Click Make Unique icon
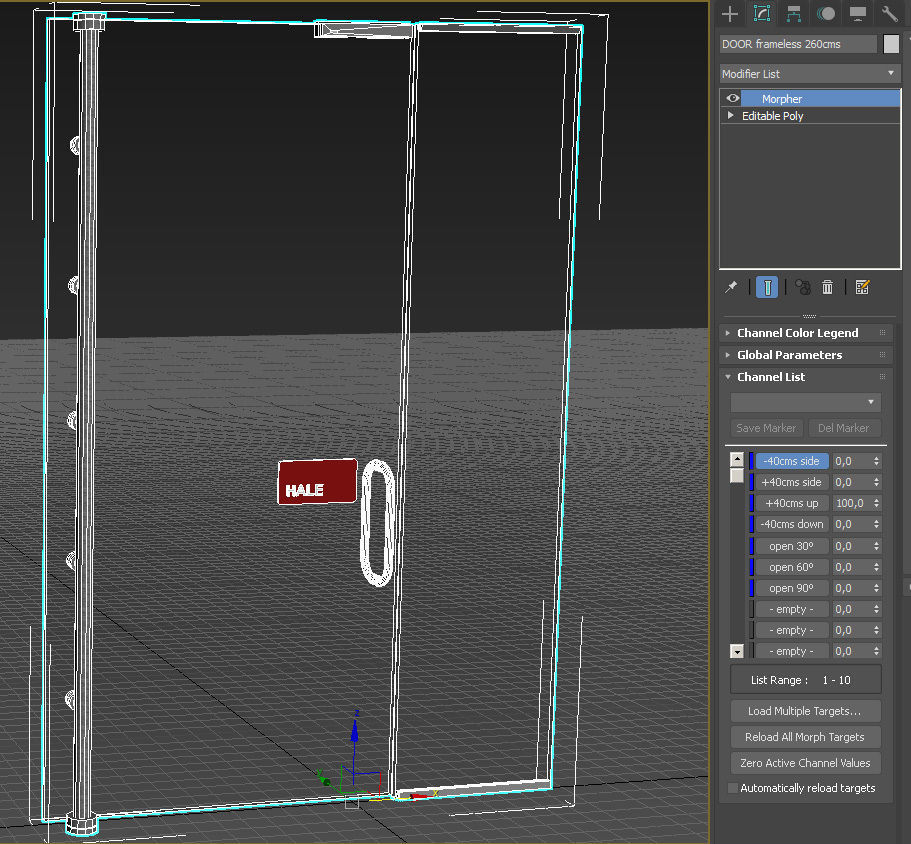 pos(803,287)
